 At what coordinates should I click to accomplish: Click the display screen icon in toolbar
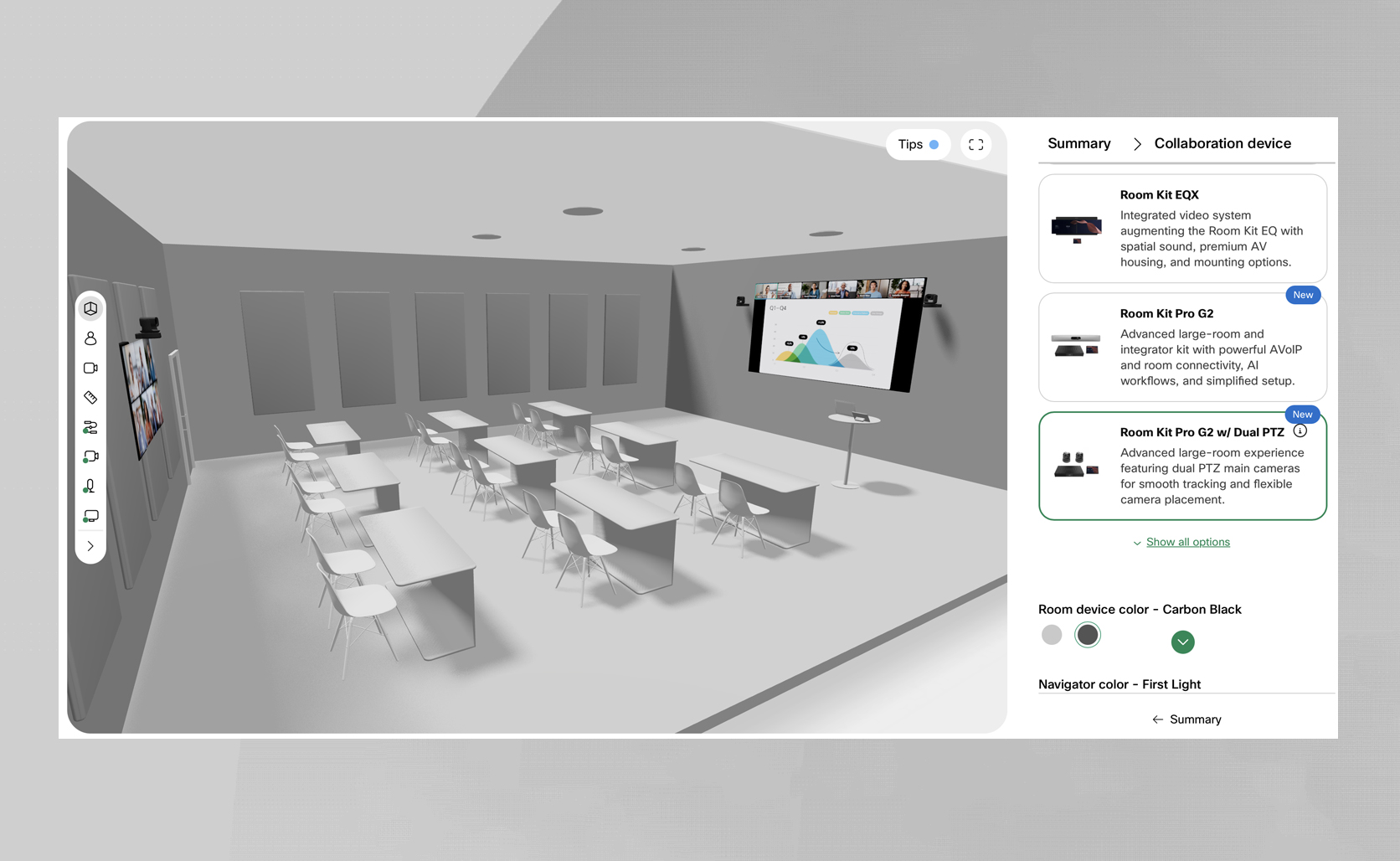click(90, 517)
